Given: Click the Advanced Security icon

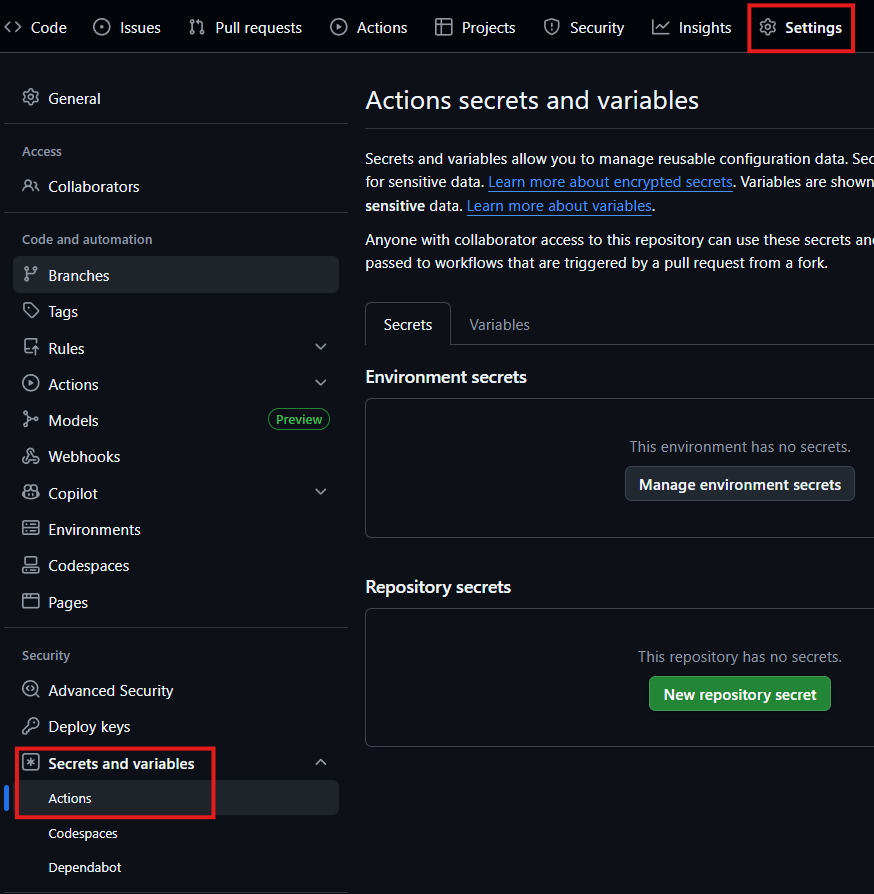Looking at the screenshot, I should click(31, 689).
